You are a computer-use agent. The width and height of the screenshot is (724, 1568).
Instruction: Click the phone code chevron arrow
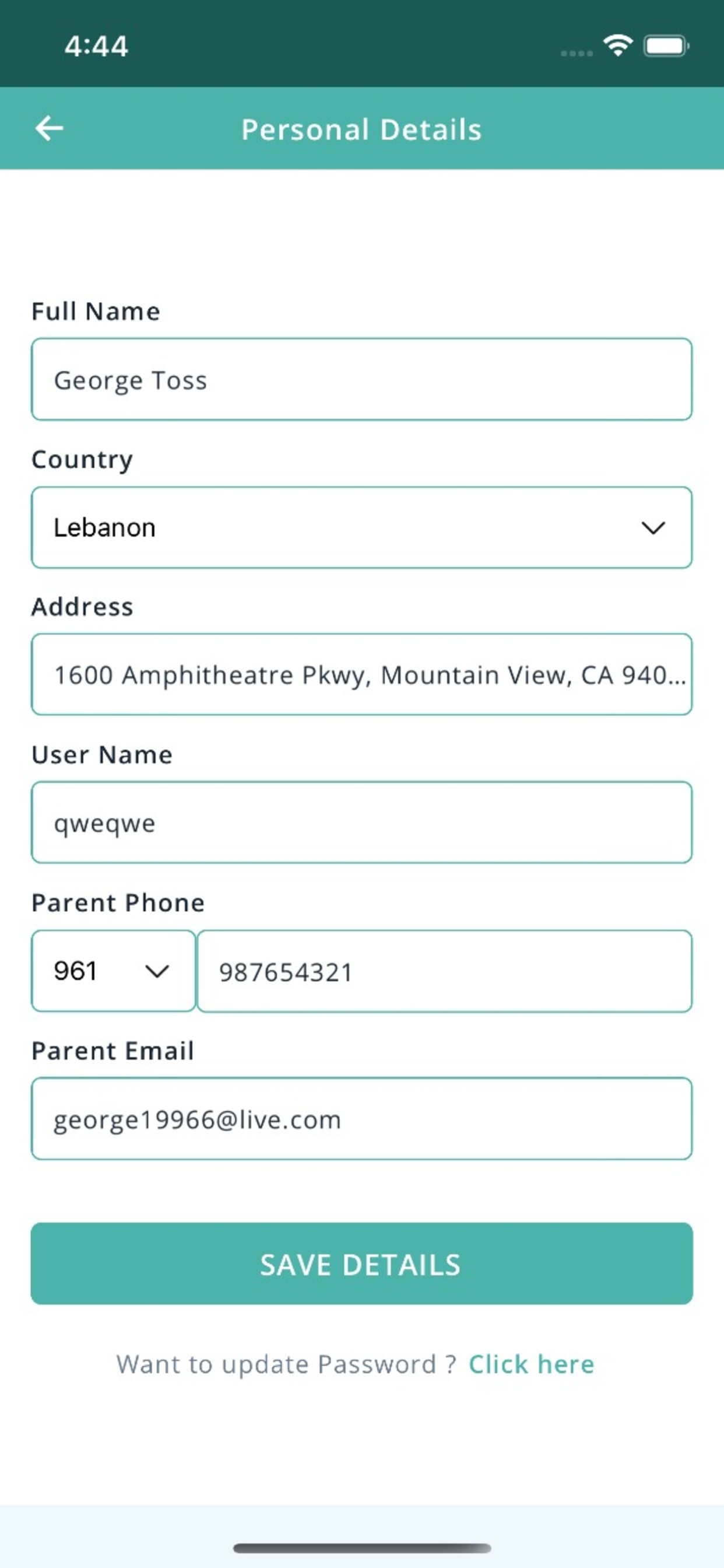[x=157, y=971]
